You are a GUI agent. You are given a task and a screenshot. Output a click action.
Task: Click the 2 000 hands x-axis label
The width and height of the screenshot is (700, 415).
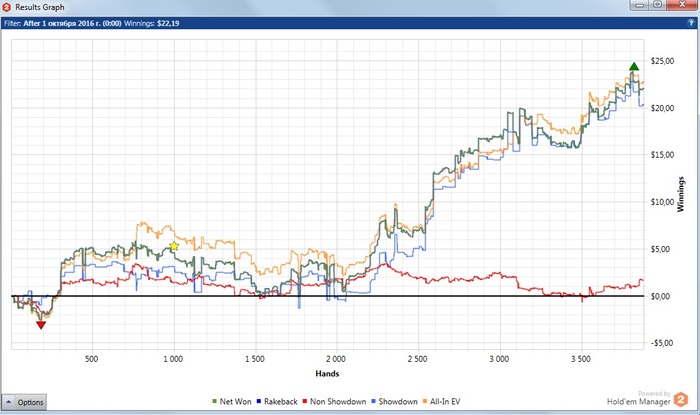point(336,359)
